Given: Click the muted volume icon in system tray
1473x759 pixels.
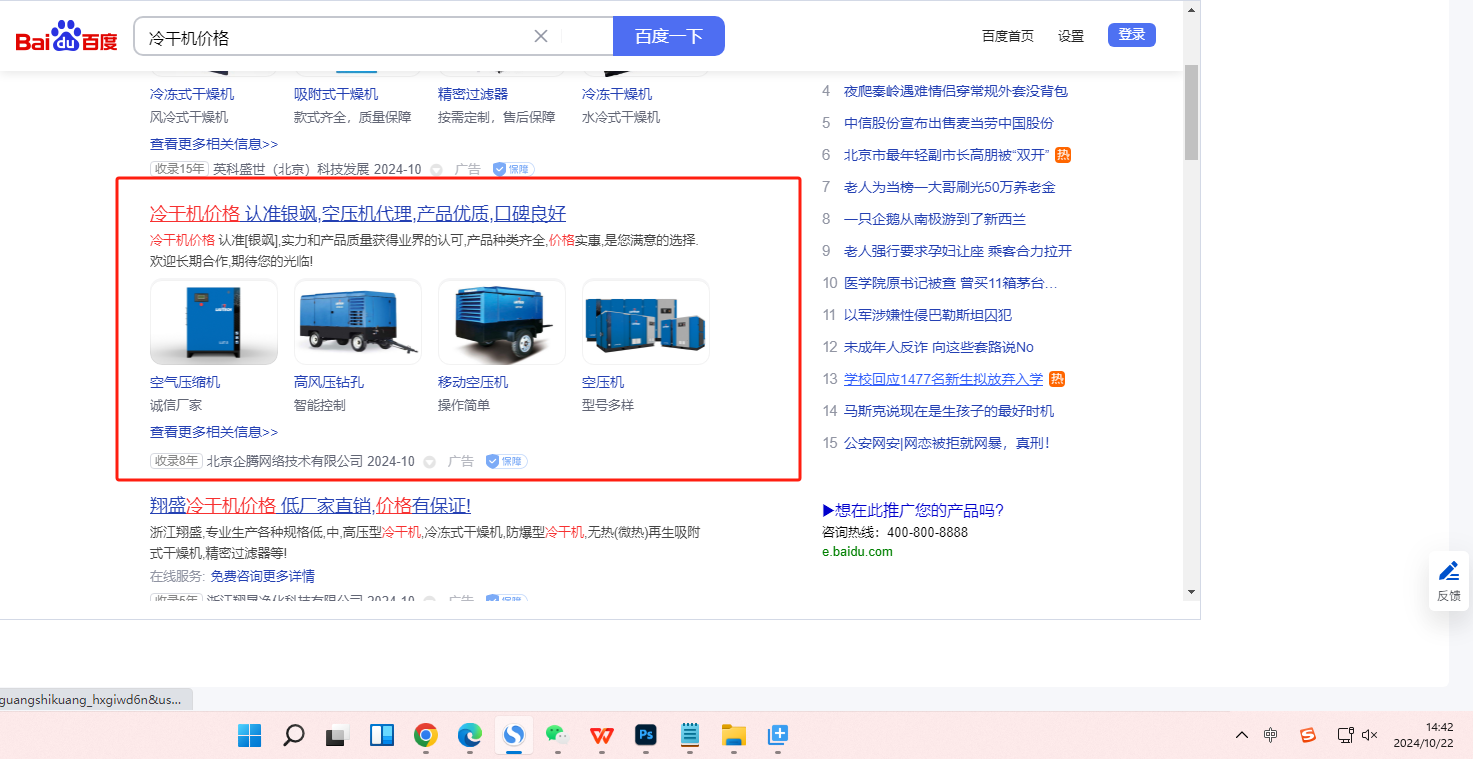Looking at the screenshot, I should coord(1370,735).
